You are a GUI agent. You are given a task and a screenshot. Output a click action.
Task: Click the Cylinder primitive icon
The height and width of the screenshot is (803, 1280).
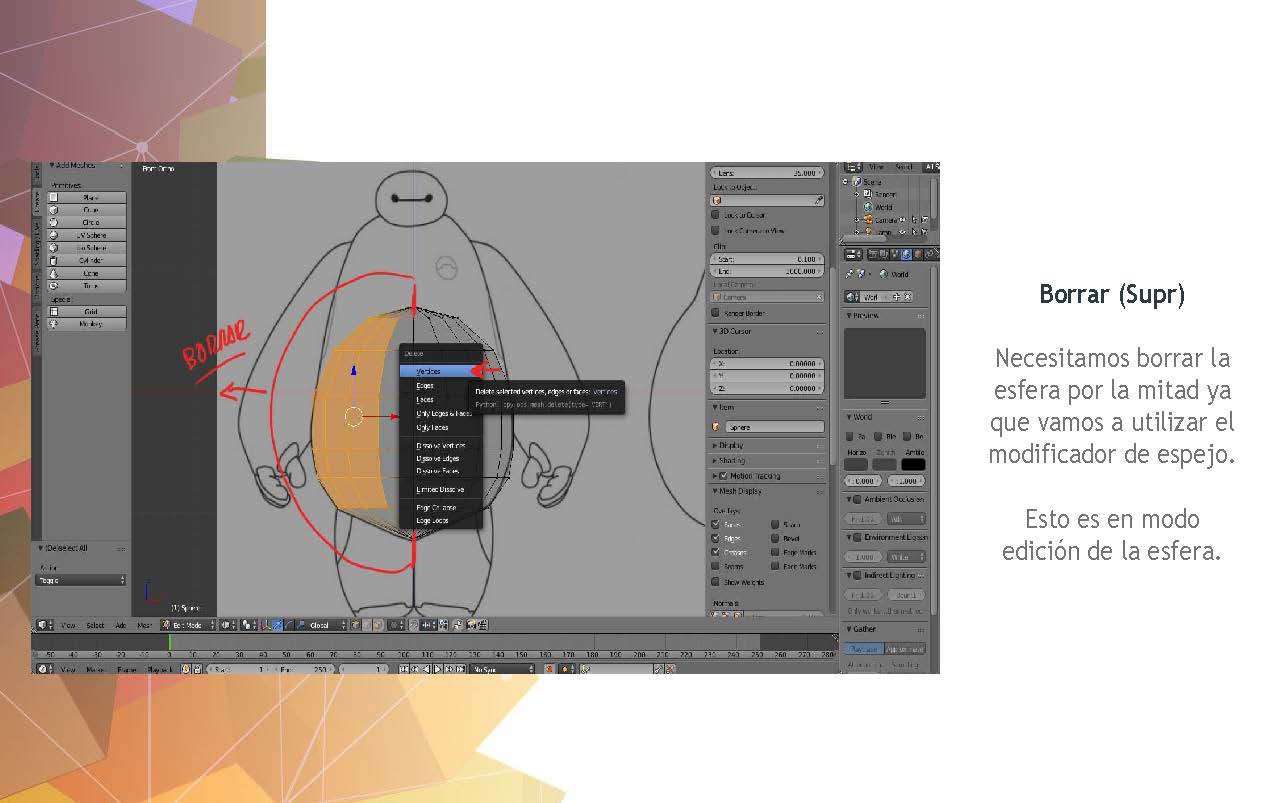pyautogui.click(x=54, y=260)
